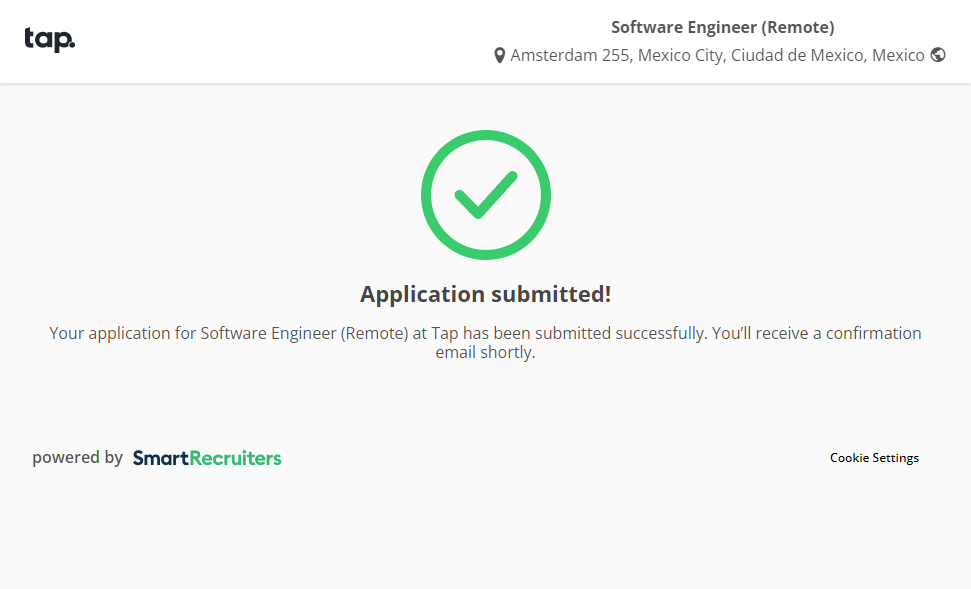Click the tap. company logo
The image size is (971, 589).
click(x=49, y=39)
